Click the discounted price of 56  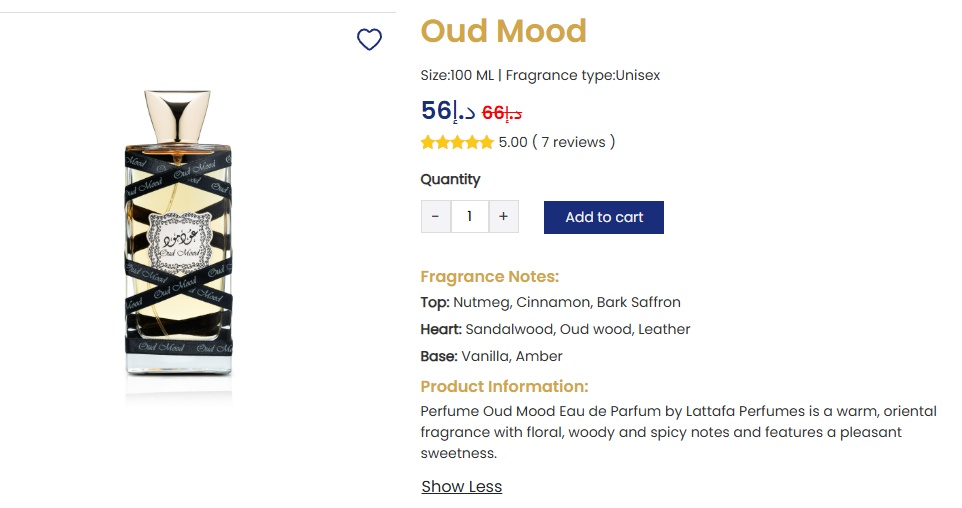447,111
